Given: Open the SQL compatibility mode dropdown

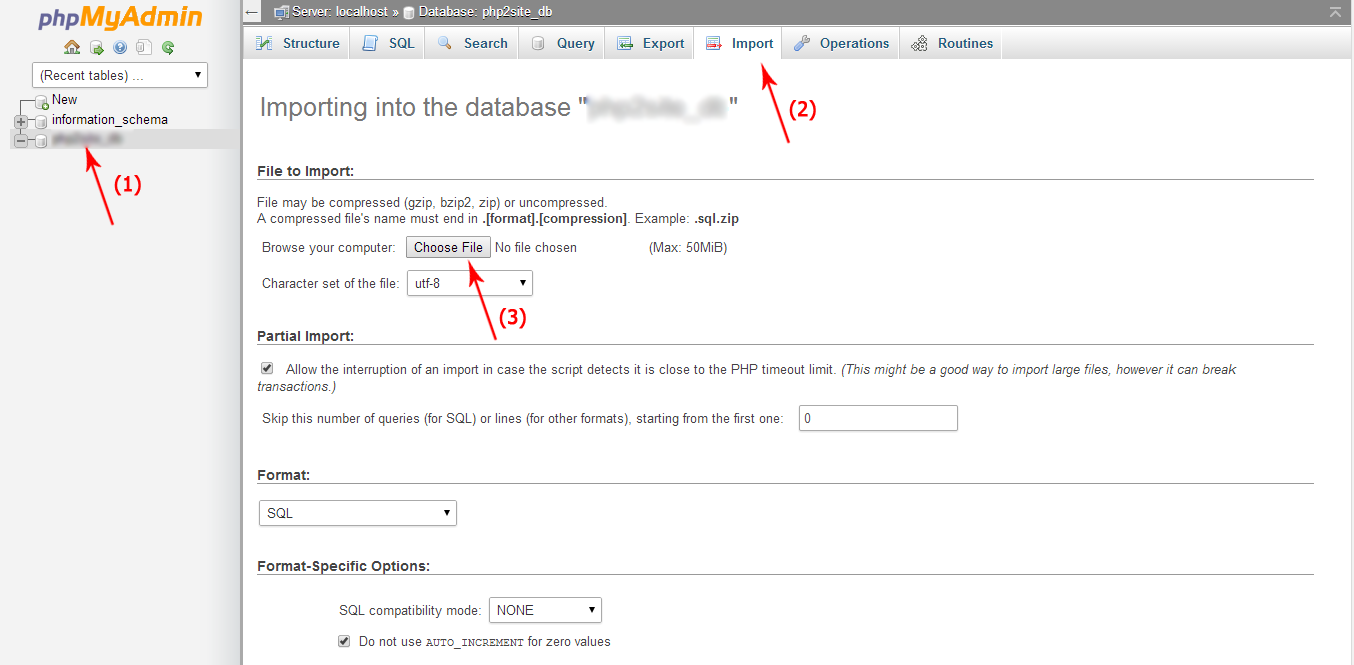Looking at the screenshot, I should [545, 610].
